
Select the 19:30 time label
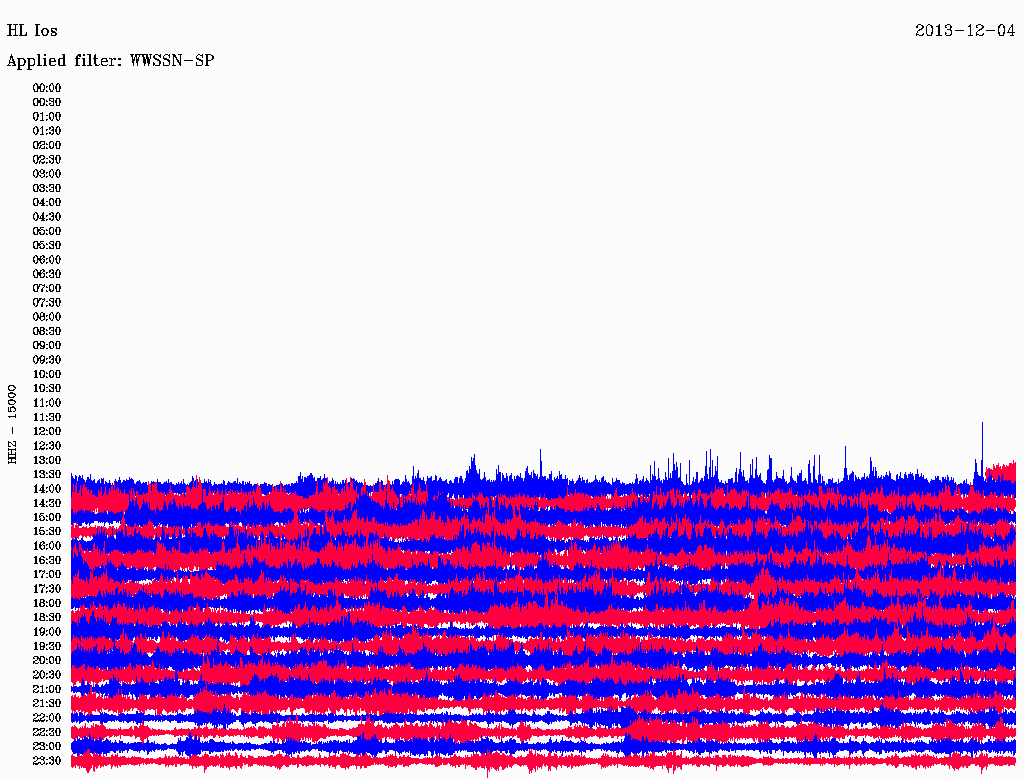point(47,646)
